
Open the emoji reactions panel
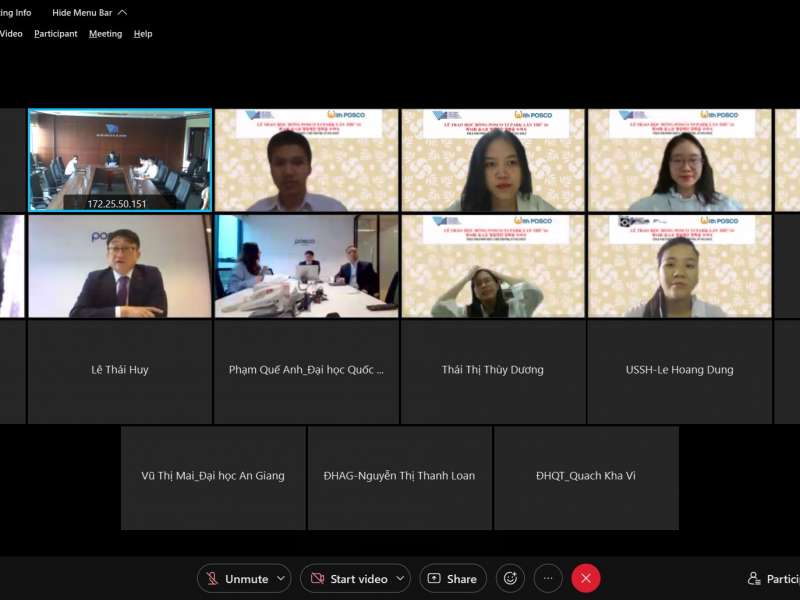click(510, 578)
